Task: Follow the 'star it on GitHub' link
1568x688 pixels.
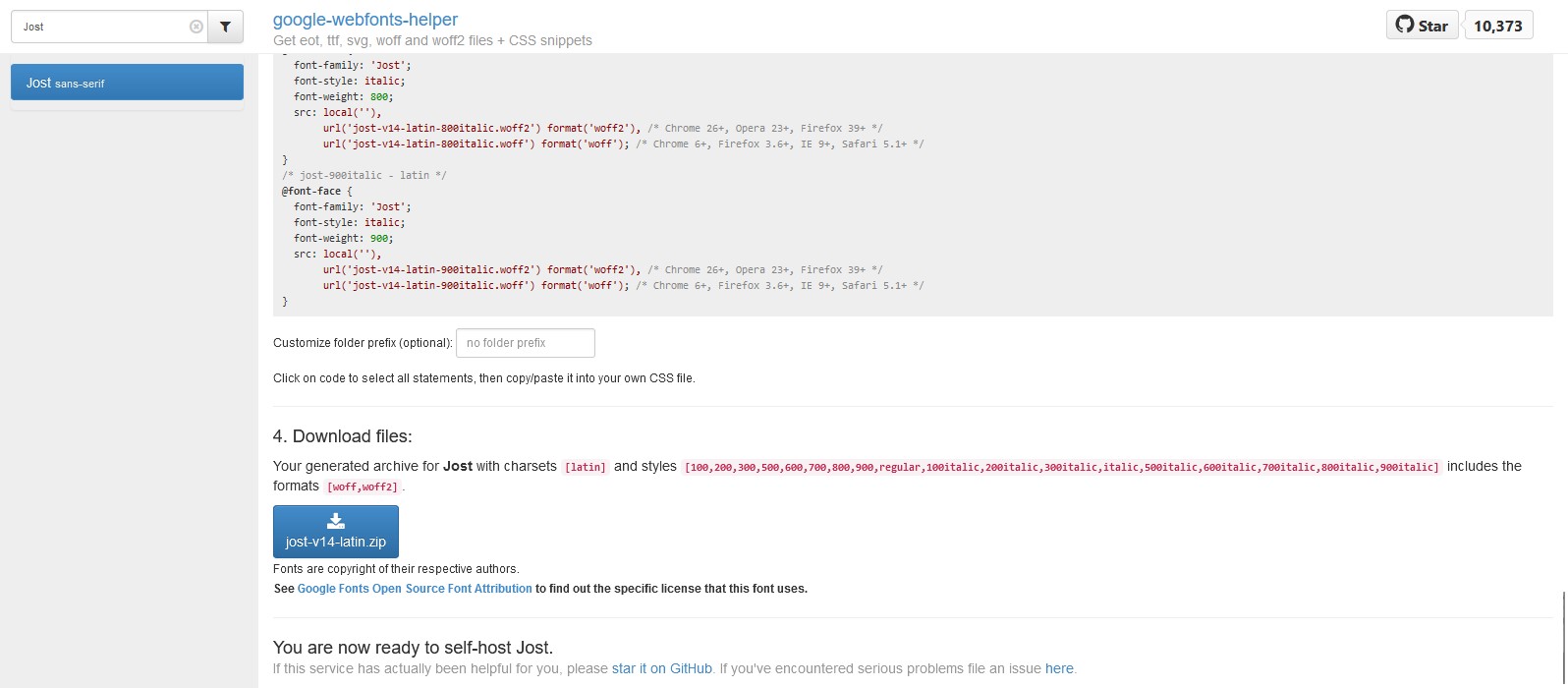Action: point(661,668)
